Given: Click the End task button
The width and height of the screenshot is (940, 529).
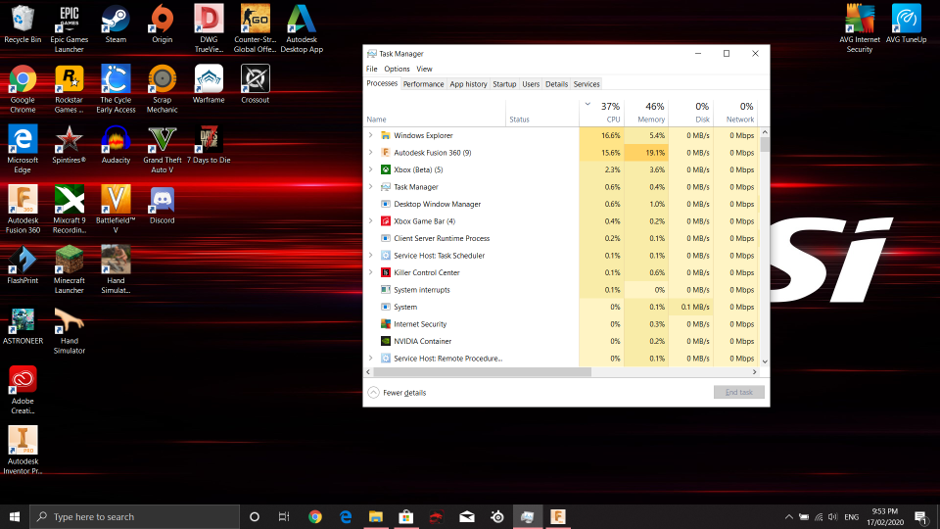Looking at the screenshot, I should point(739,392).
